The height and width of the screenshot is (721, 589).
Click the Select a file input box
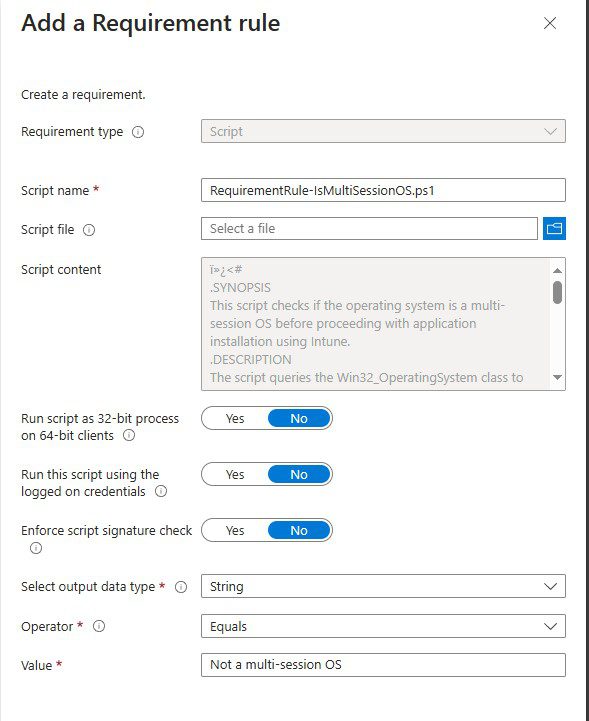369,229
